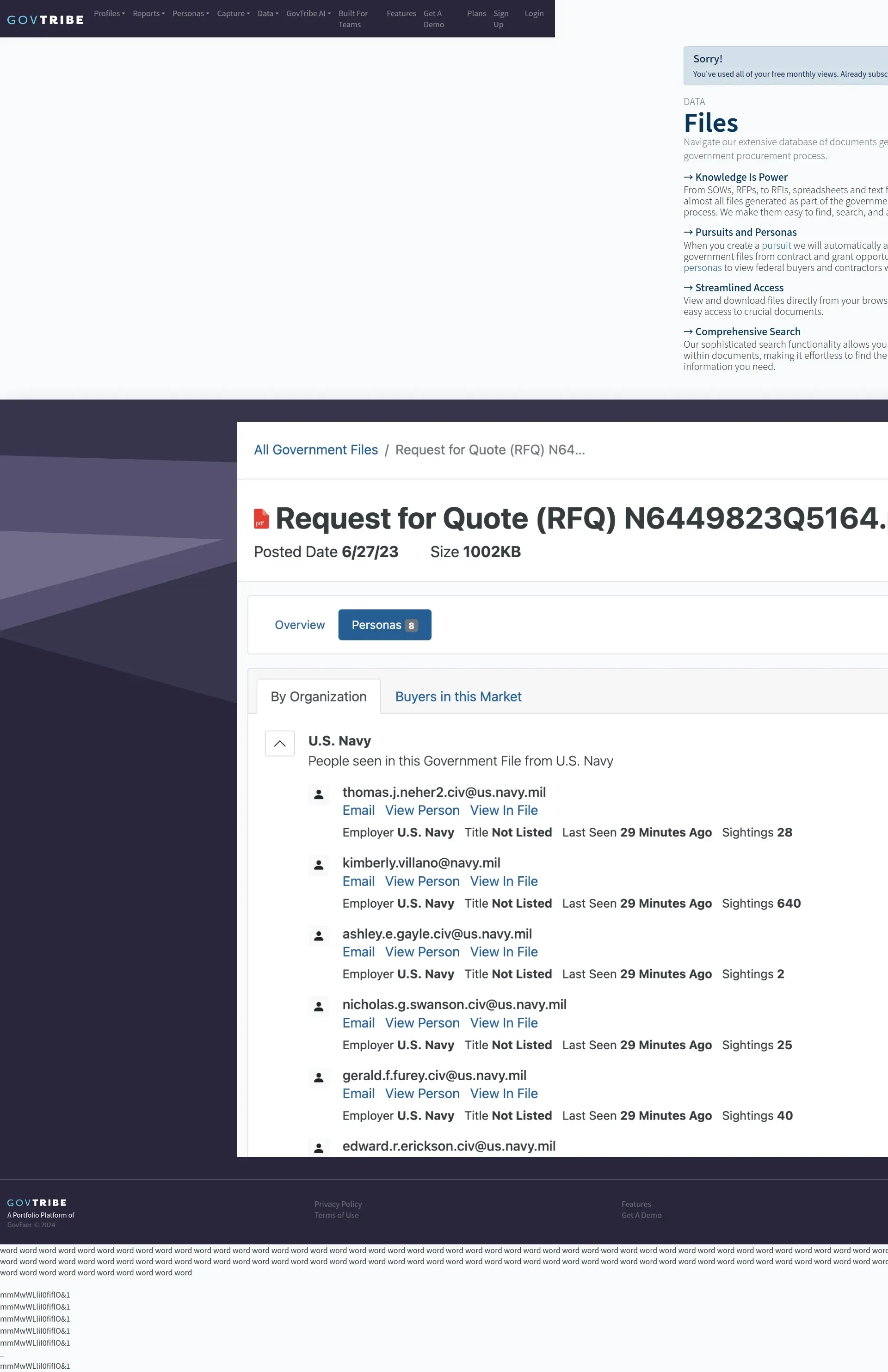The image size is (888, 1372).
Task: Click the GovTribe logo in header
Action: pos(45,19)
